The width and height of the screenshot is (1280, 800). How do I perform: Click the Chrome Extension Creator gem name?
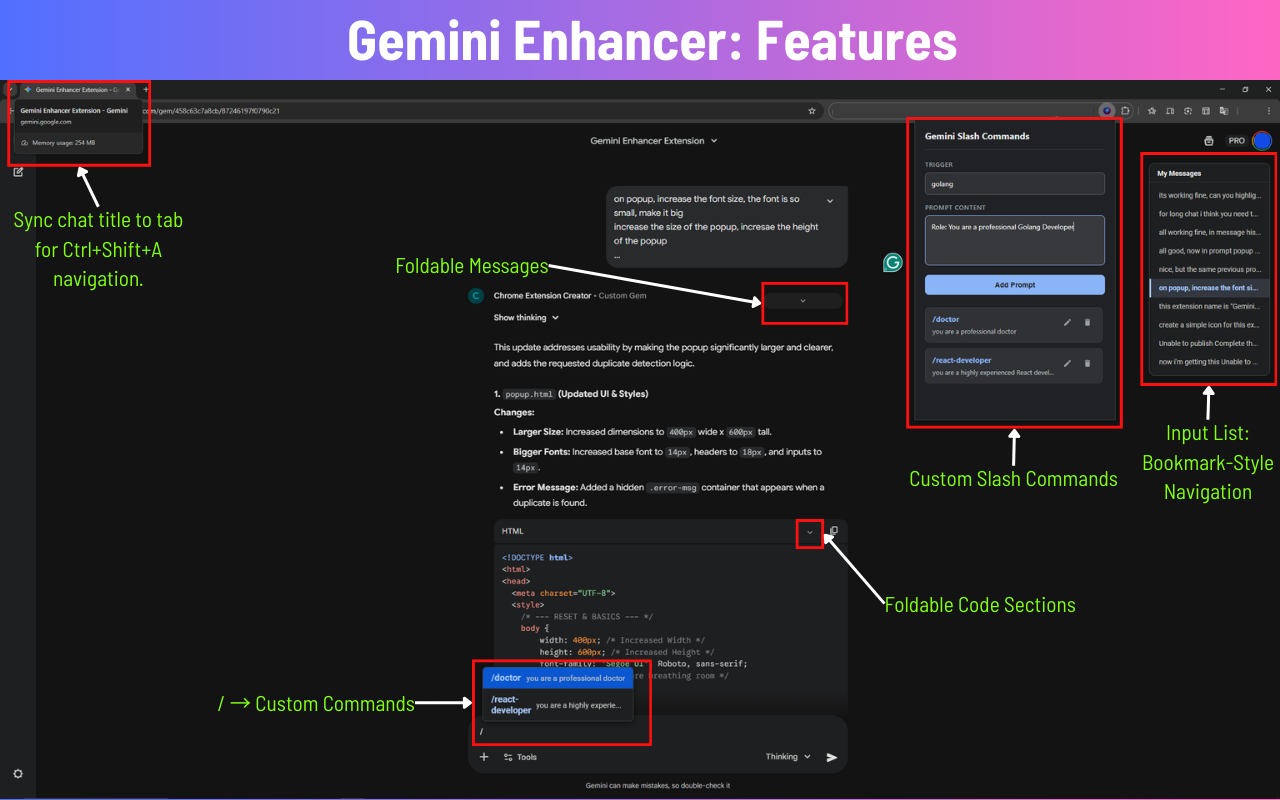point(543,296)
